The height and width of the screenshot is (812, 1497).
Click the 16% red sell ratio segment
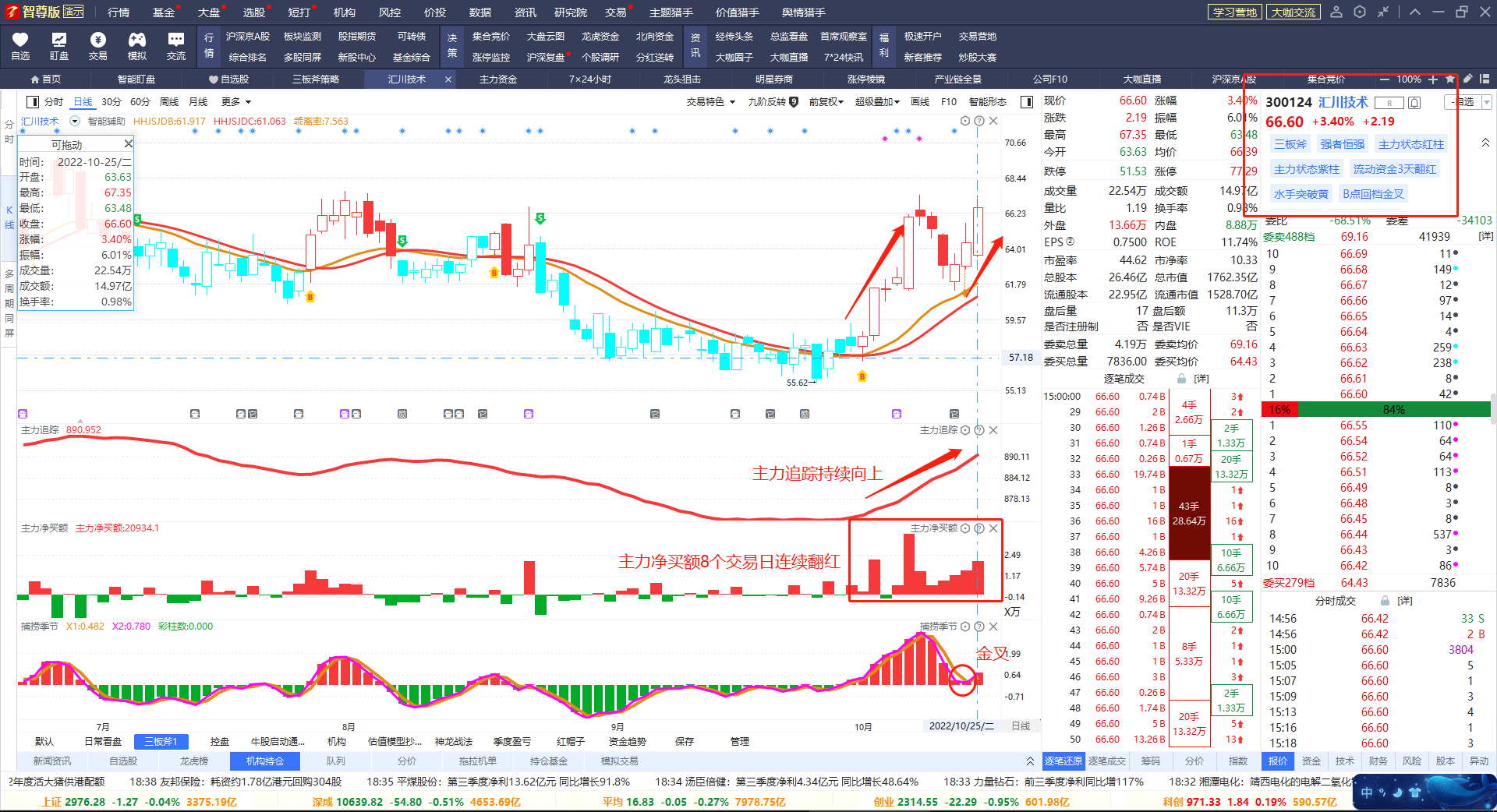[1279, 409]
